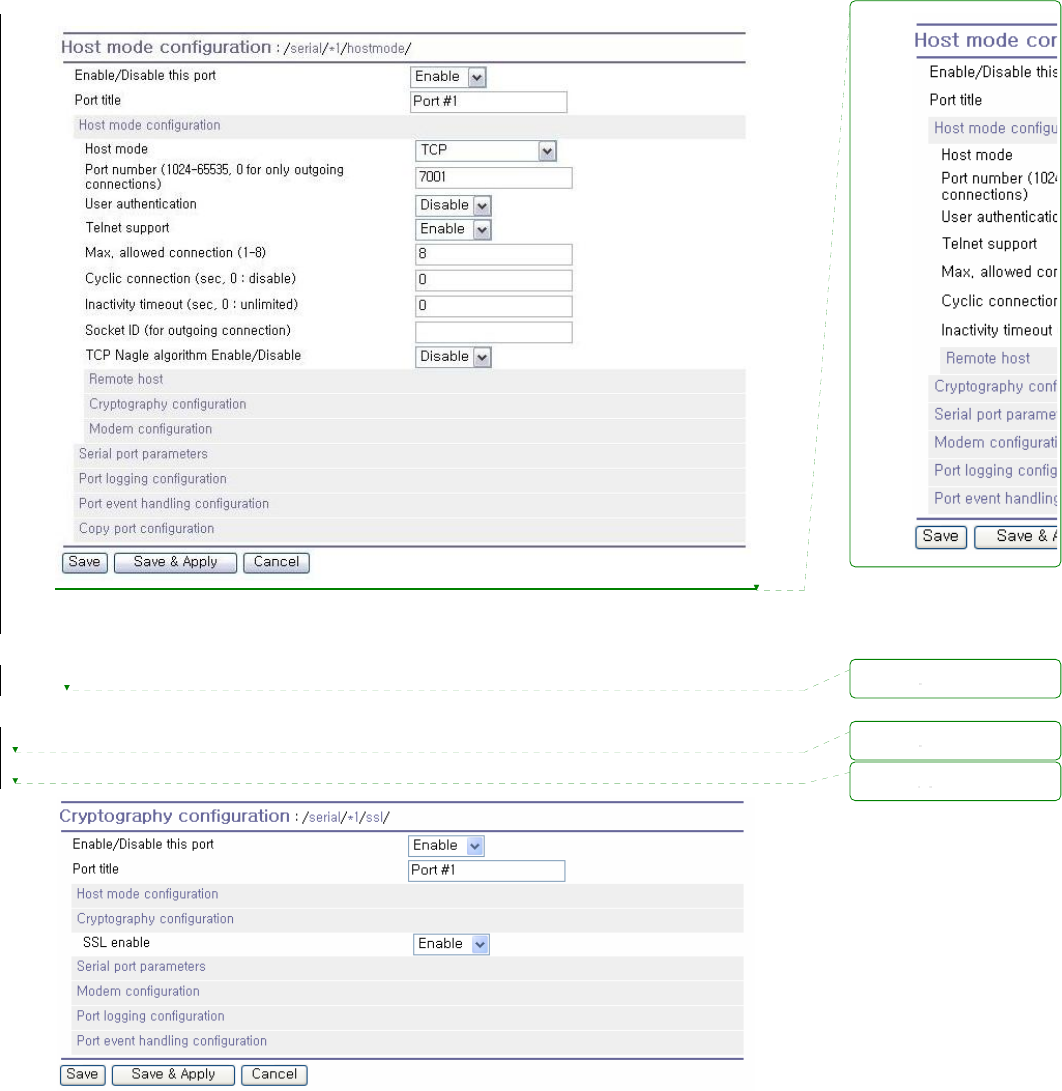Screen dimensions: 1062x1091
Task: Click Cancel button in Cryptography panel
Action: coord(274,1075)
